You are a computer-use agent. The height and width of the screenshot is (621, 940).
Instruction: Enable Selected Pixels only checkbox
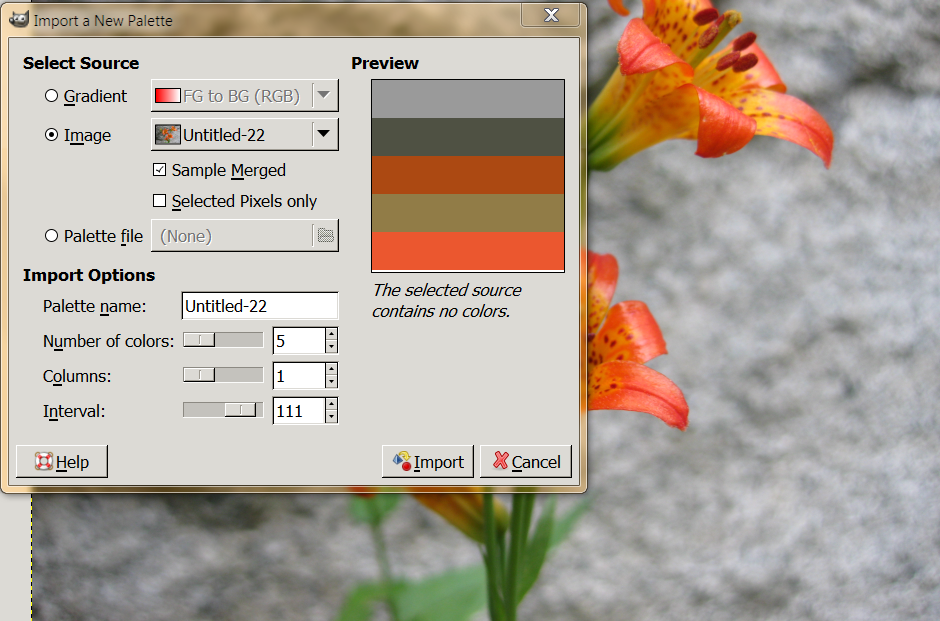tap(159, 200)
